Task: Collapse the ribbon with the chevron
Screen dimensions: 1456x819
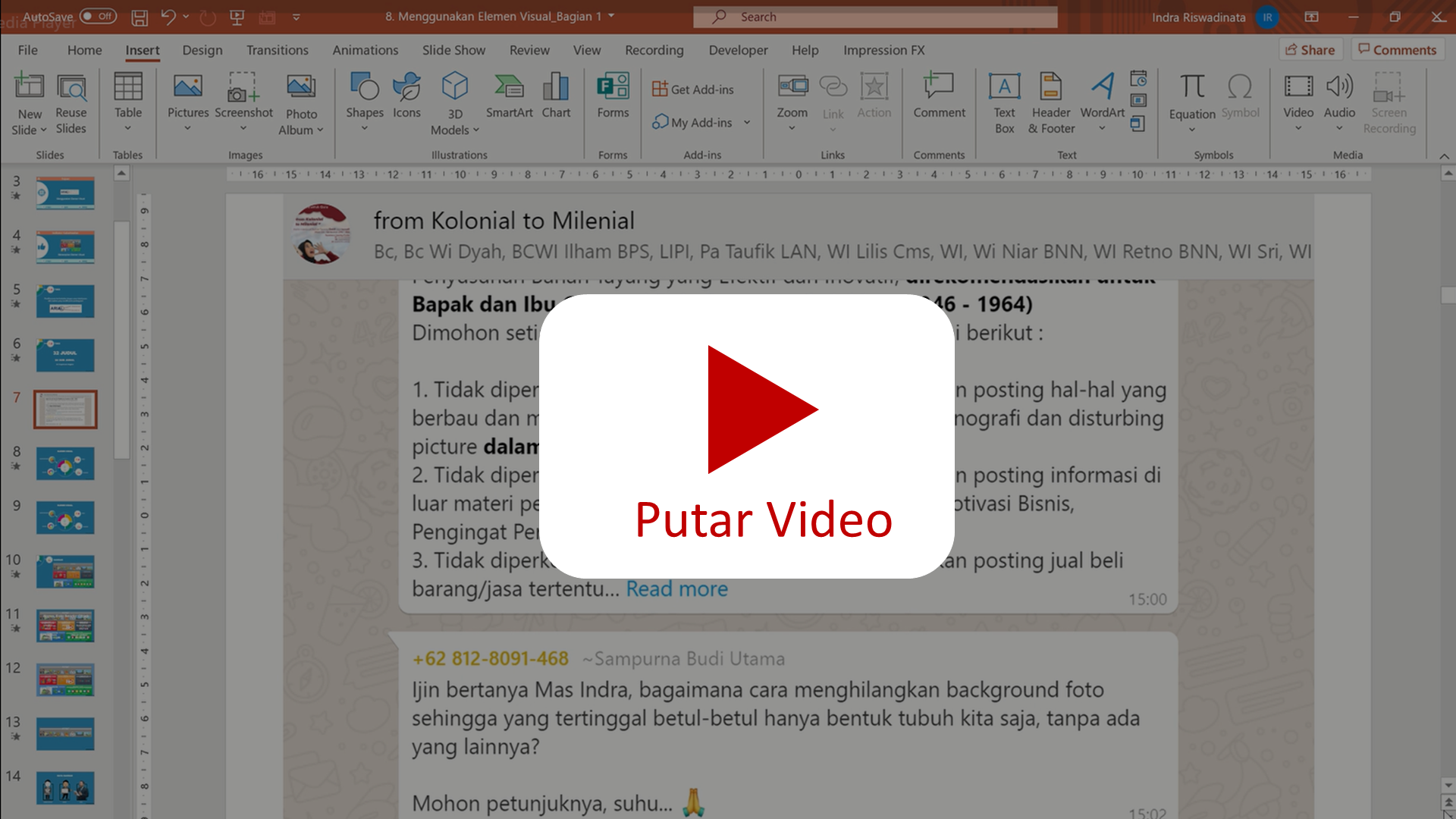Action: tap(1444, 155)
